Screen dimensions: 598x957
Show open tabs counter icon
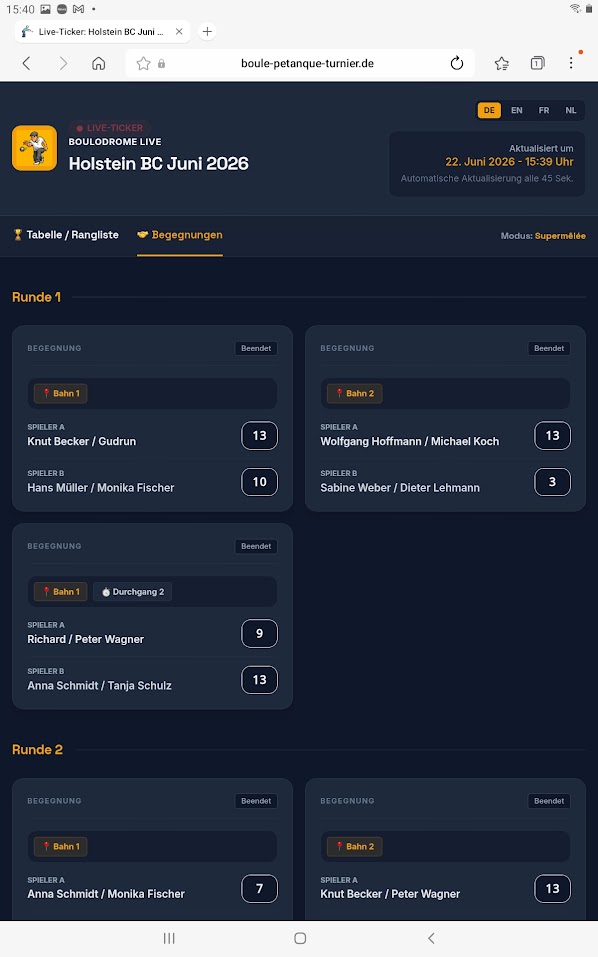click(x=538, y=63)
